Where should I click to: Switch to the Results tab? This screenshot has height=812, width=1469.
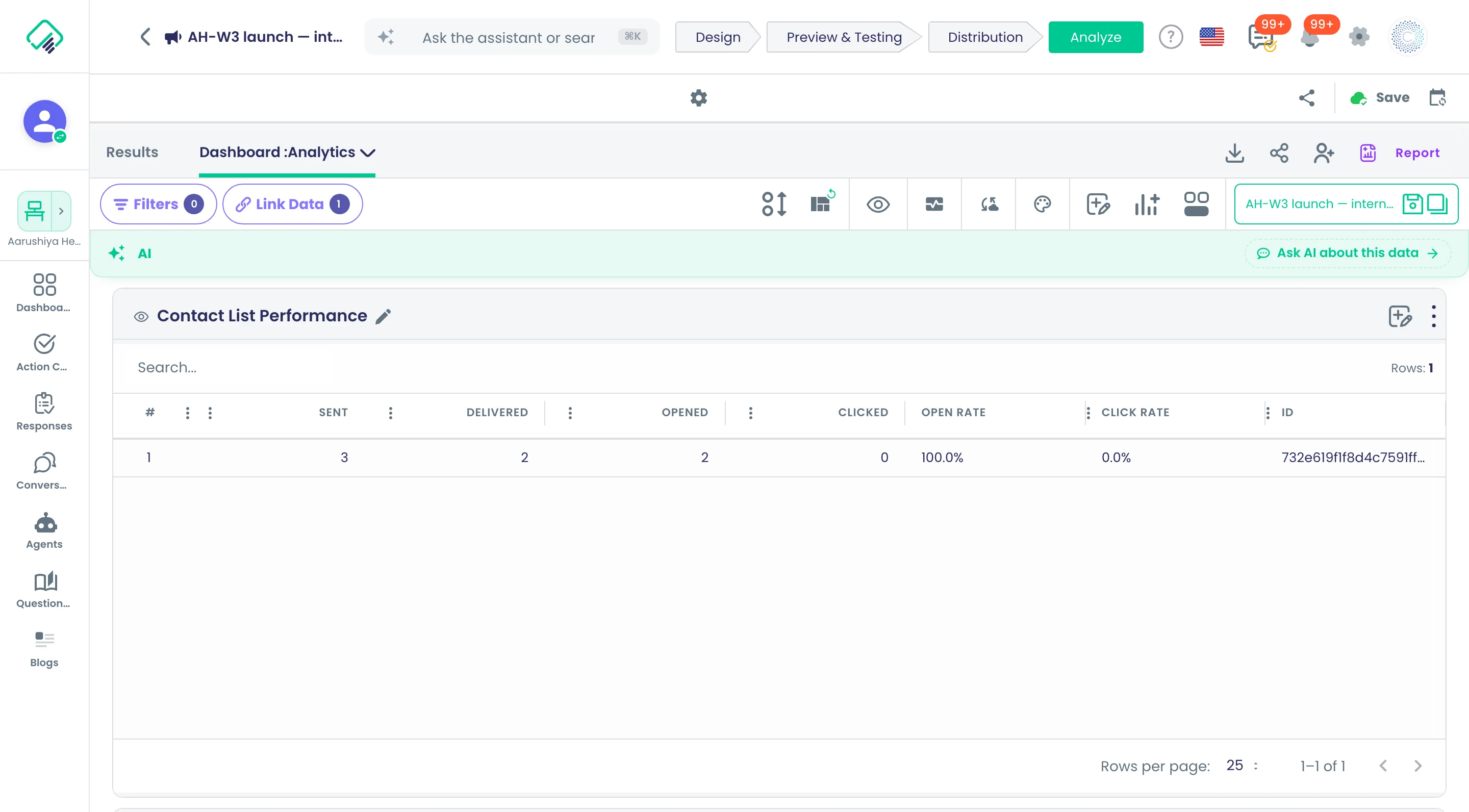pyautogui.click(x=132, y=152)
